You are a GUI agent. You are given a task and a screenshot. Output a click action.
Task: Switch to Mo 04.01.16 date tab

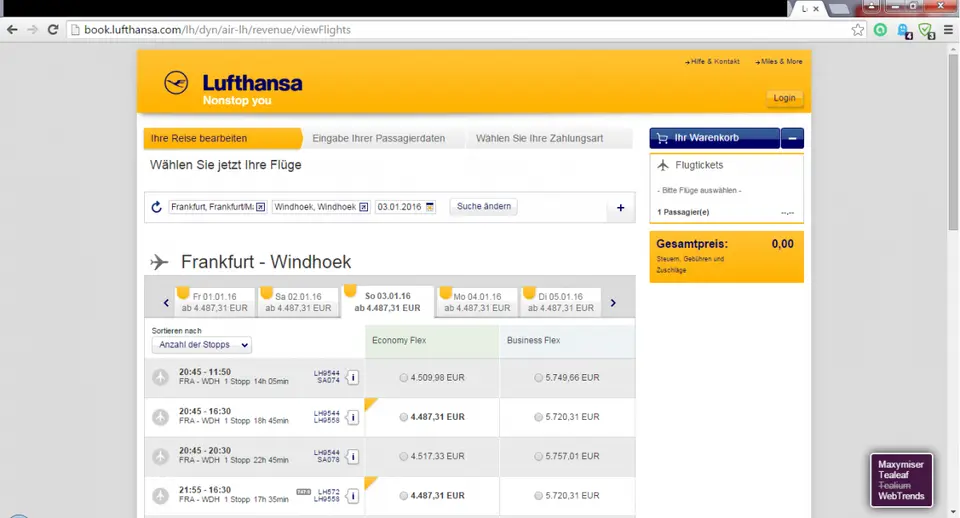(477, 302)
